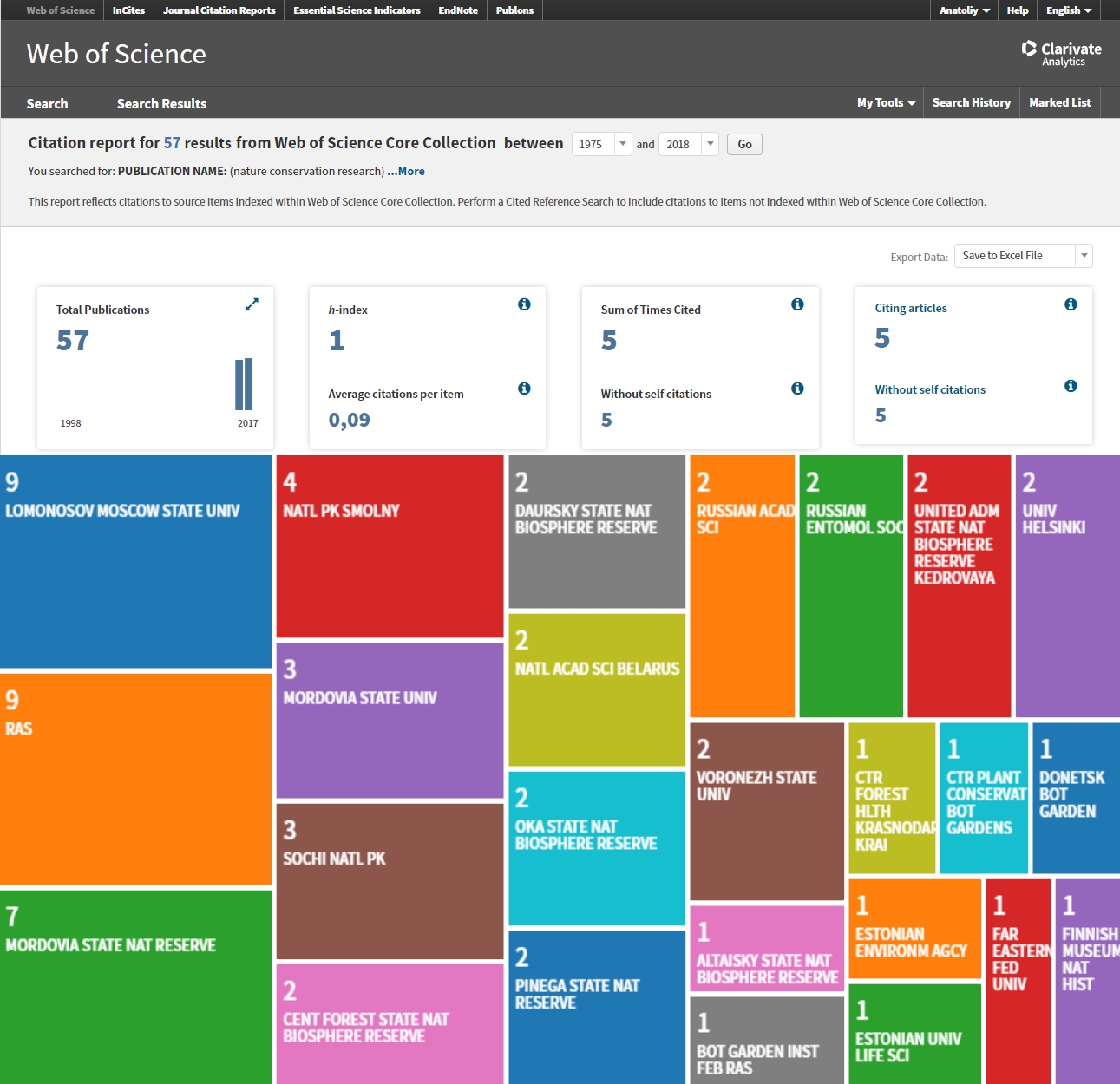
Task: Click info icon beside Citing articles
Action: 1071,304
